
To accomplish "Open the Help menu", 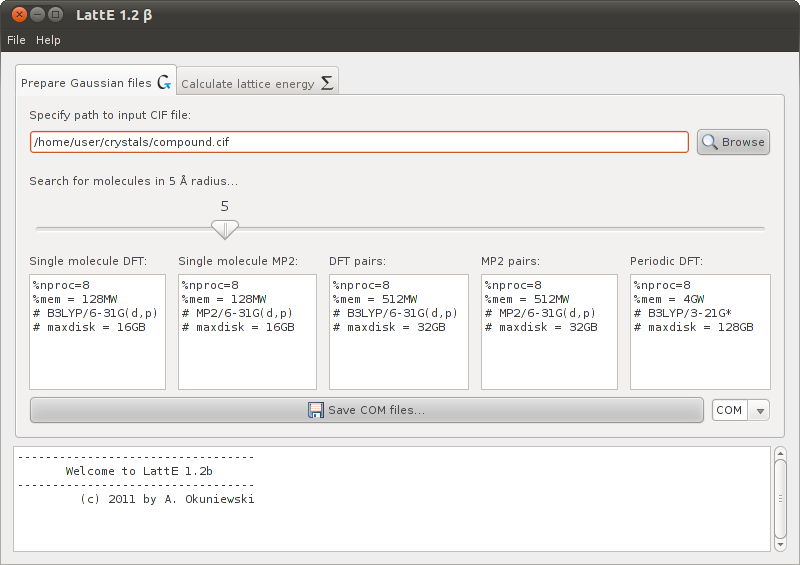I will pos(48,40).
